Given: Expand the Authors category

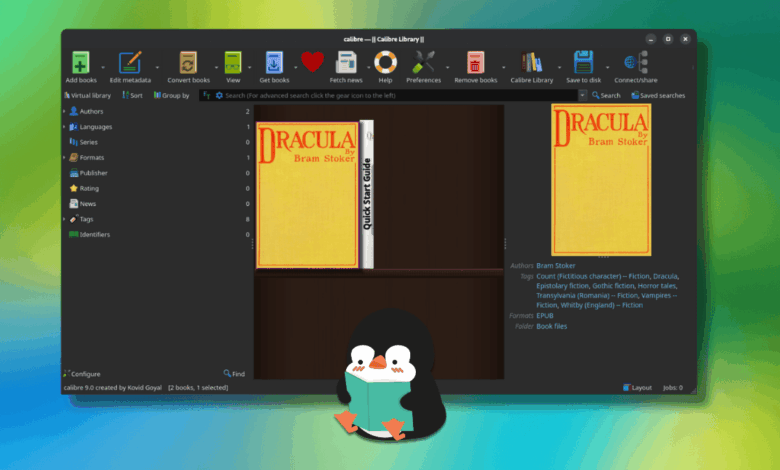Looking at the screenshot, I should tap(64, 111).
